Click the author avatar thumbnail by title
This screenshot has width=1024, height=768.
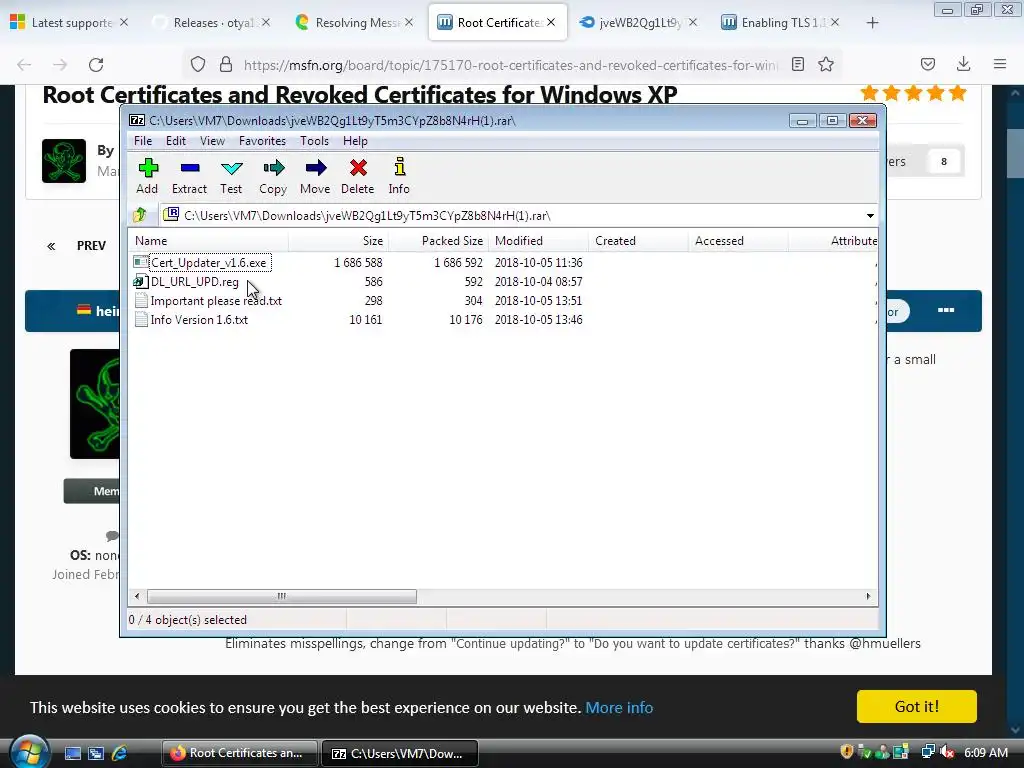click(x=64, y=161)
